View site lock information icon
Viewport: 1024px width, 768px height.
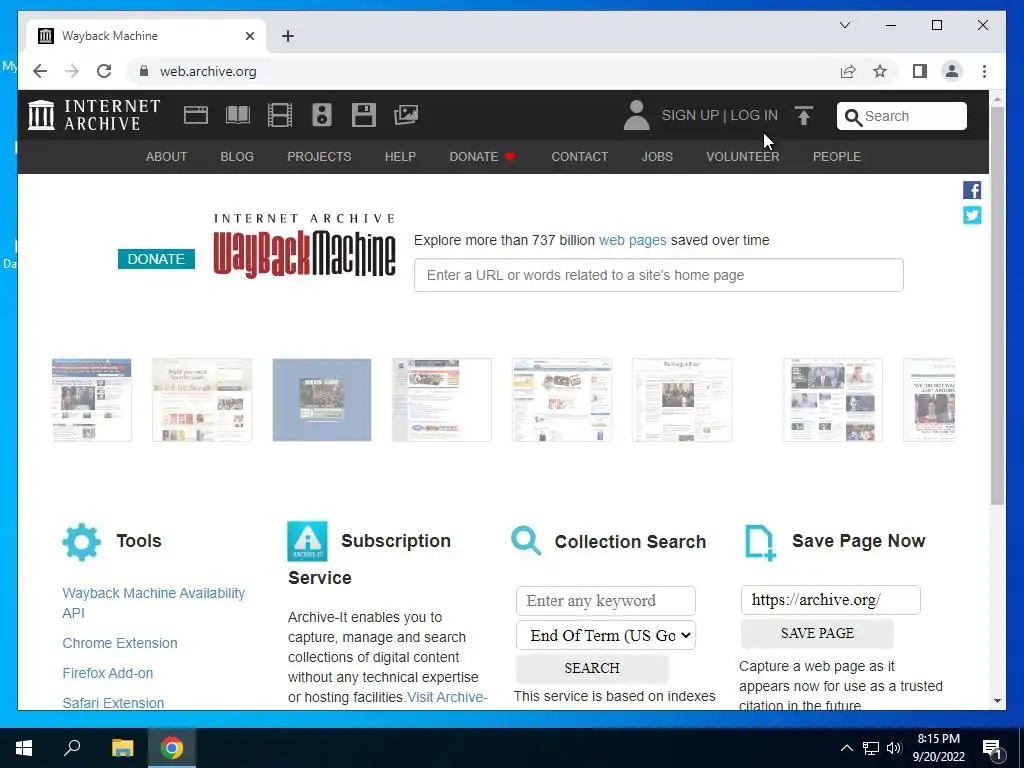click(x=144, y=71)
